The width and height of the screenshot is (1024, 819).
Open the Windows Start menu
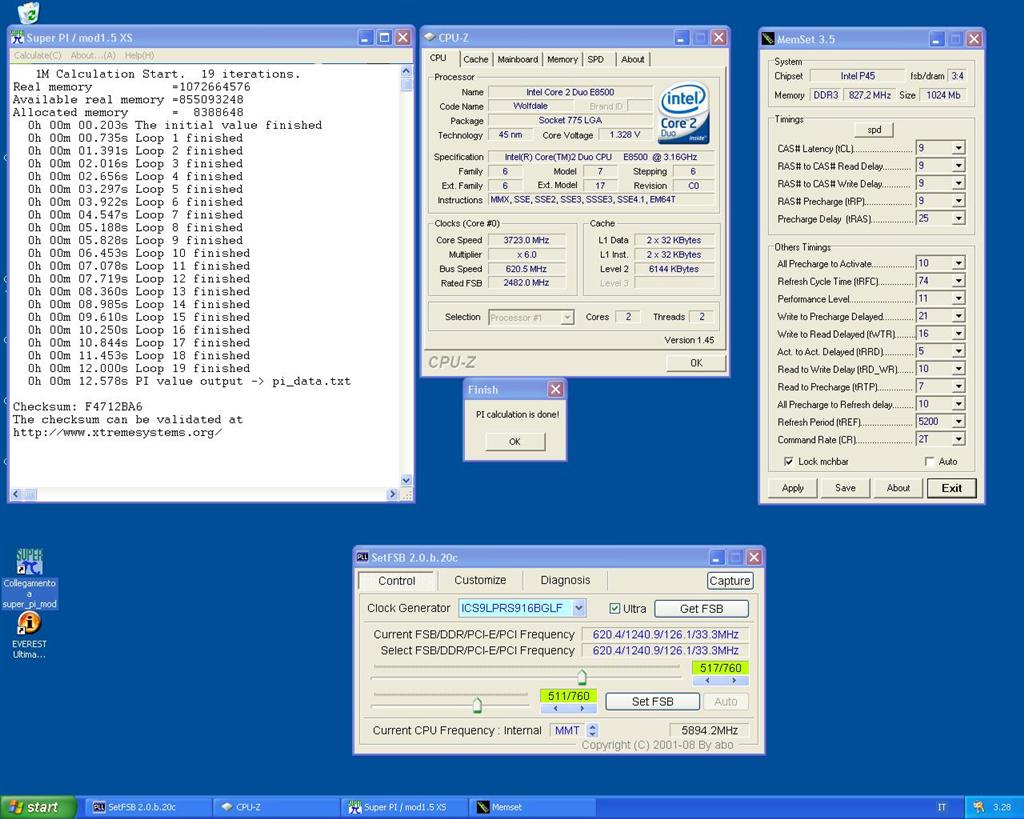[38, 807]
